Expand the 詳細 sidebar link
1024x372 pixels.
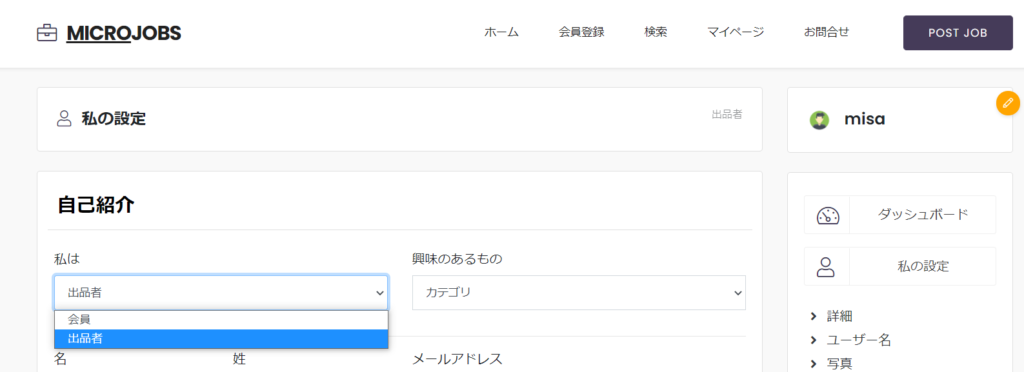click(839, 317)
